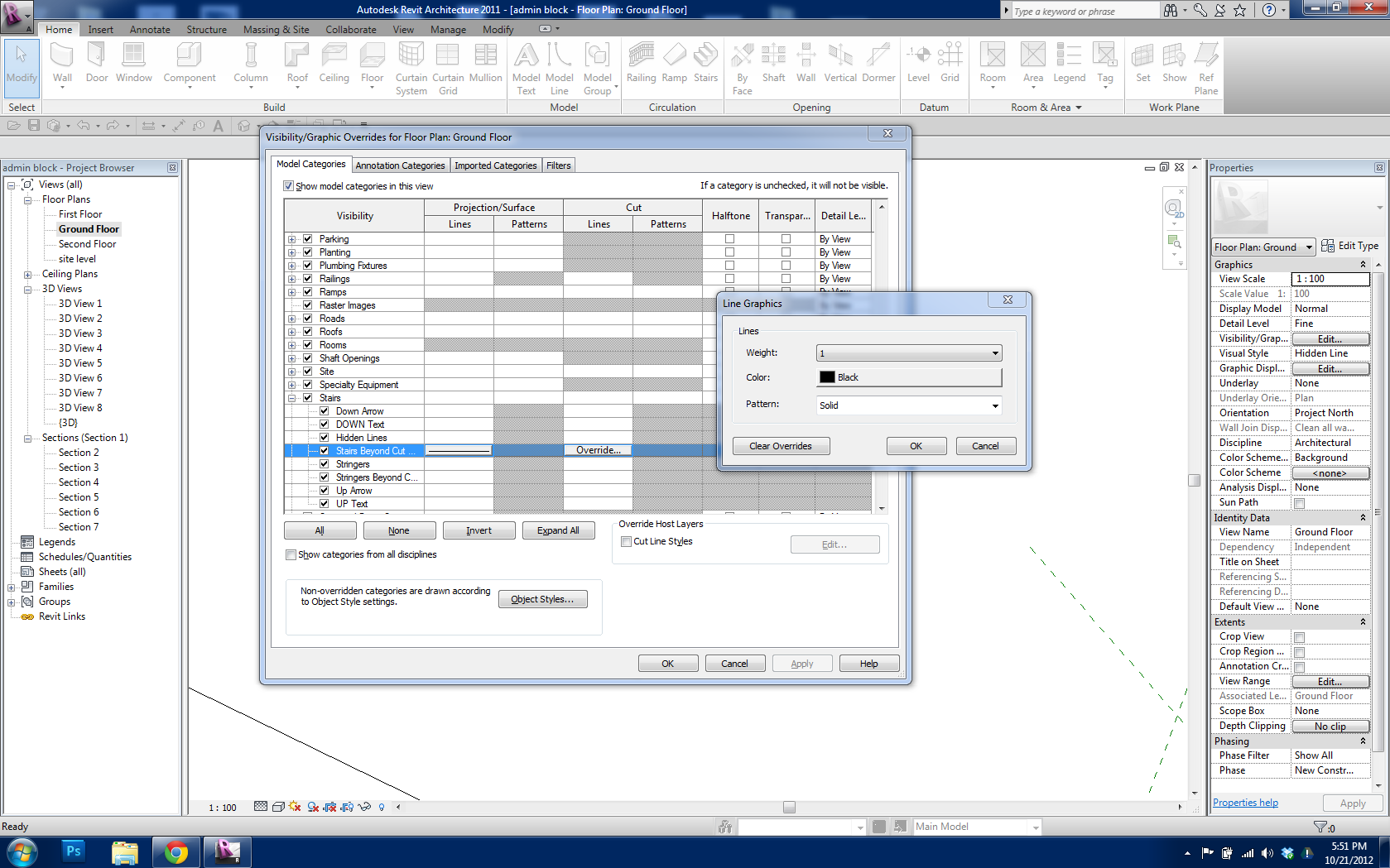Screen dimensions: 1390x868
Task: Enable Cut Line Styles checkbox
Action: (627, 542)
